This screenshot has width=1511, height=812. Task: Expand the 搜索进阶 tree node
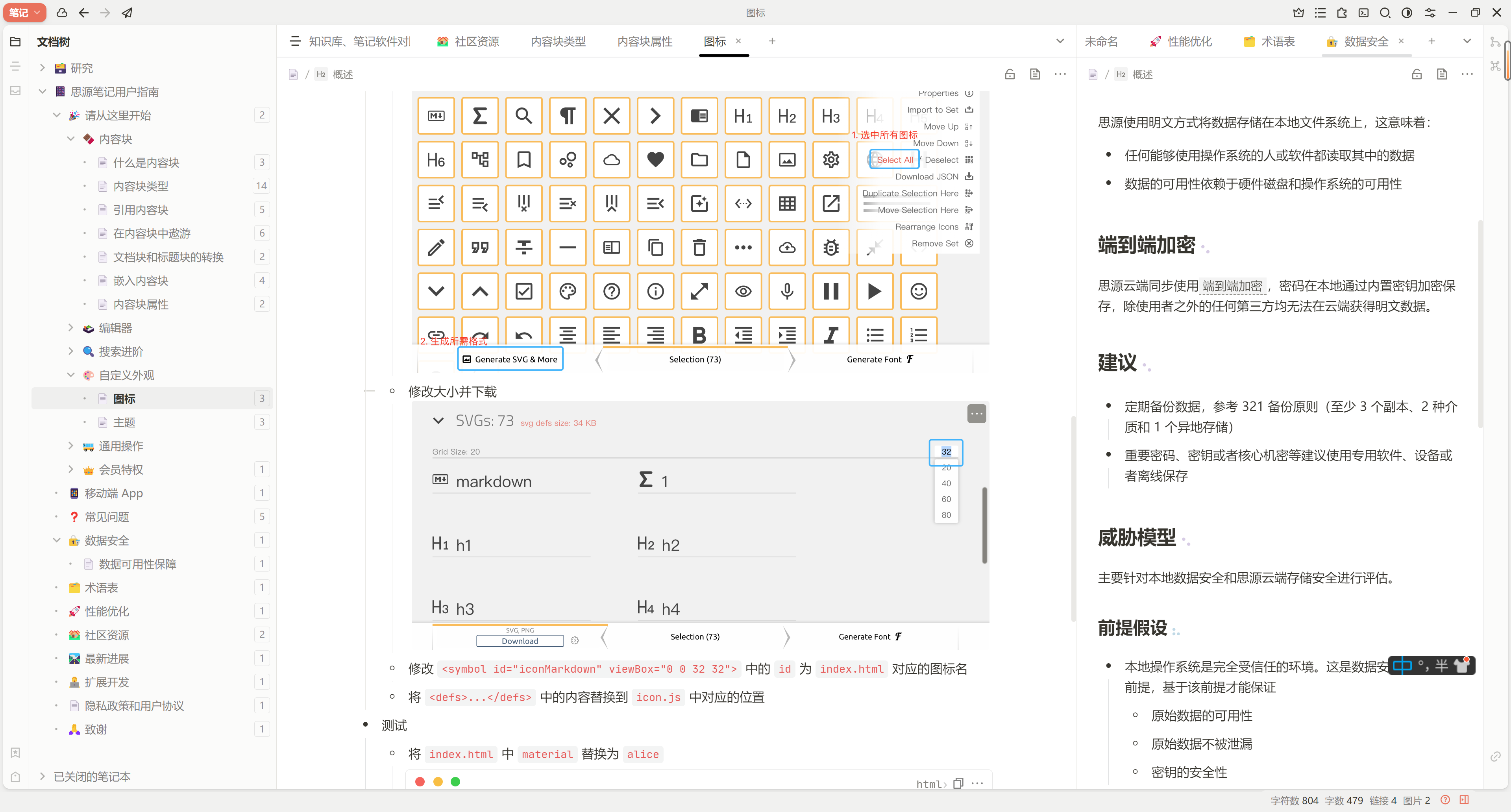(70, 351)
